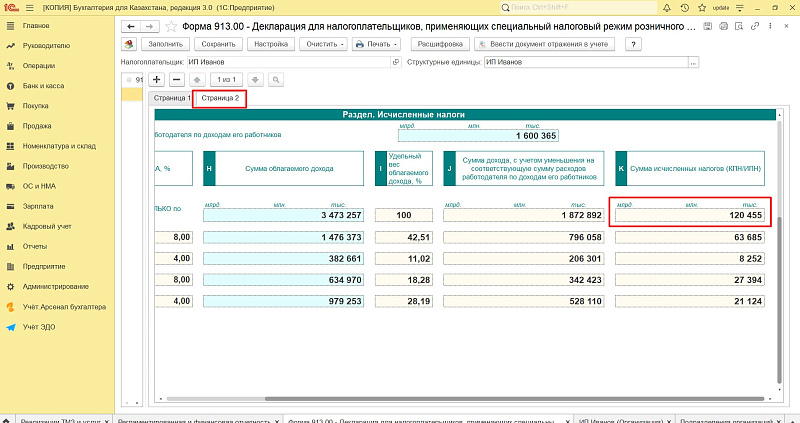Select the Страница 2 tab

[x=220, y=98]
